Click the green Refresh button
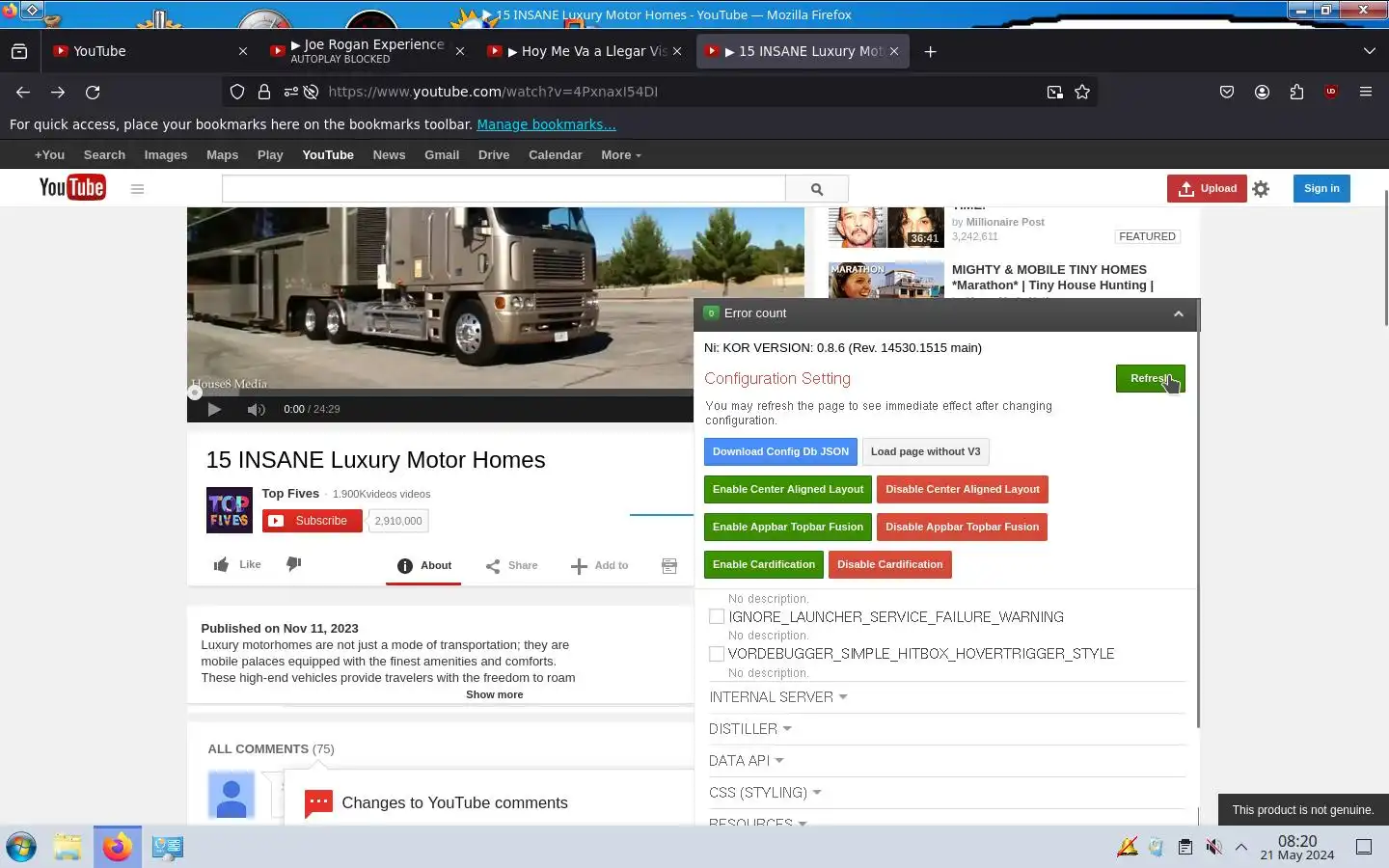This screenshot has height=868, width=1389. 1150,379
